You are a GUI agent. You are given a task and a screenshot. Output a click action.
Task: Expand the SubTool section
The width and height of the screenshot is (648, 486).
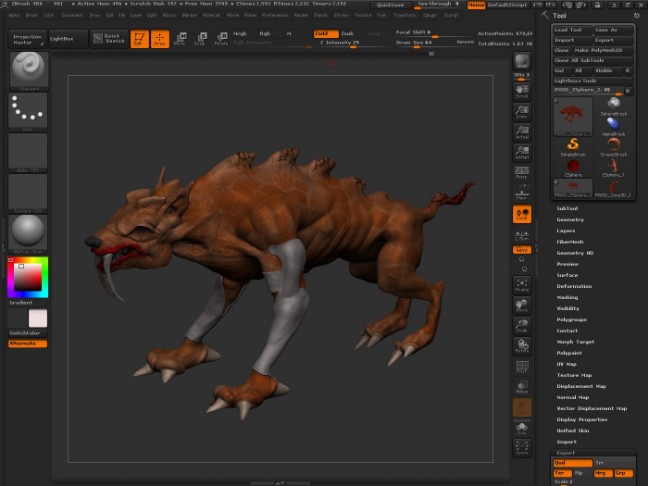[567, 208]
